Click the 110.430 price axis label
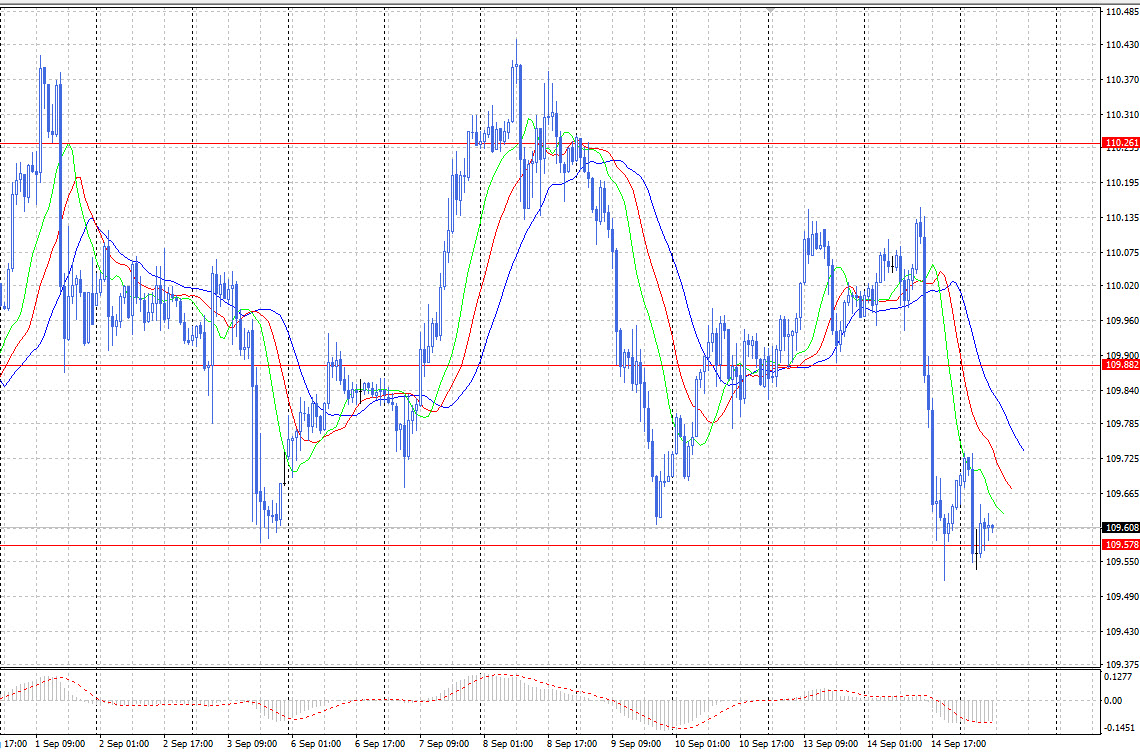The image size is (1140, 754). click(x=1122, y=45)
